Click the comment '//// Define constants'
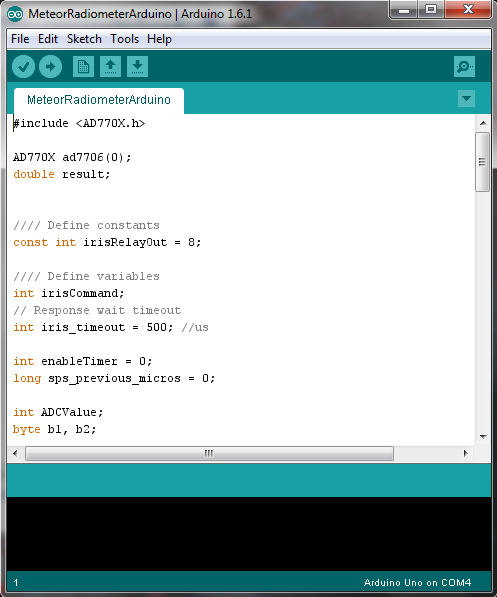This screenshot has height=597, width=497. pos(86,225)
